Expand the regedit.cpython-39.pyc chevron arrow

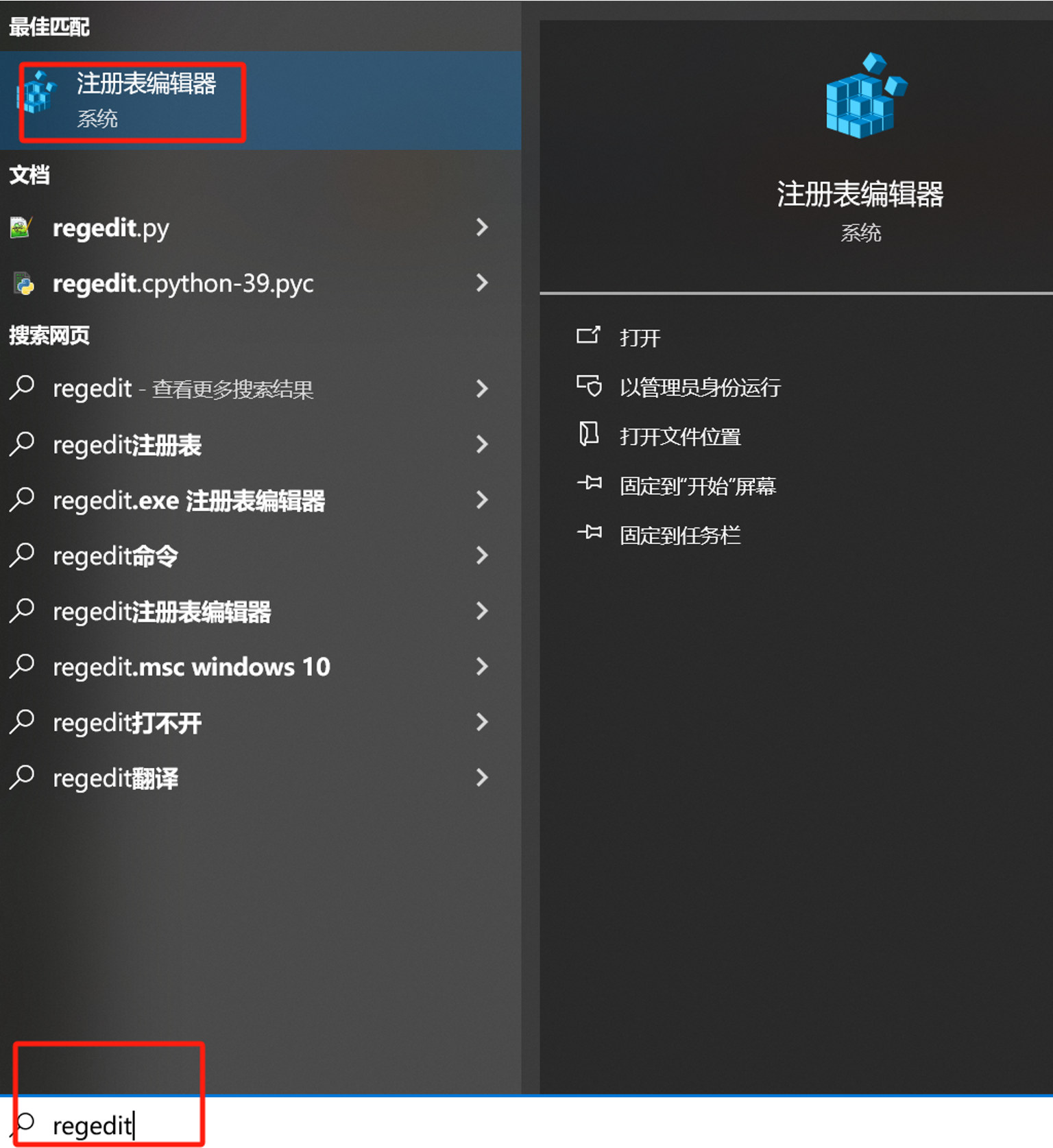tap(482, 283)
